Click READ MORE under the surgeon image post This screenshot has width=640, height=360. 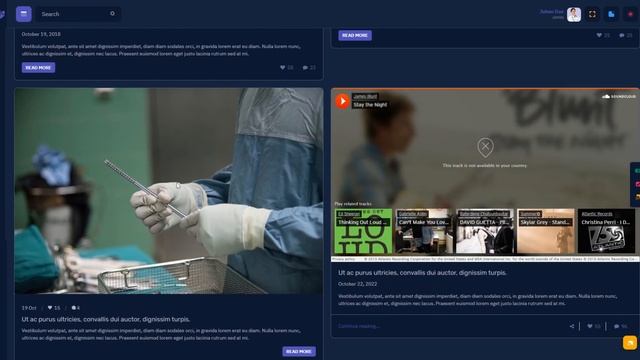299,351
